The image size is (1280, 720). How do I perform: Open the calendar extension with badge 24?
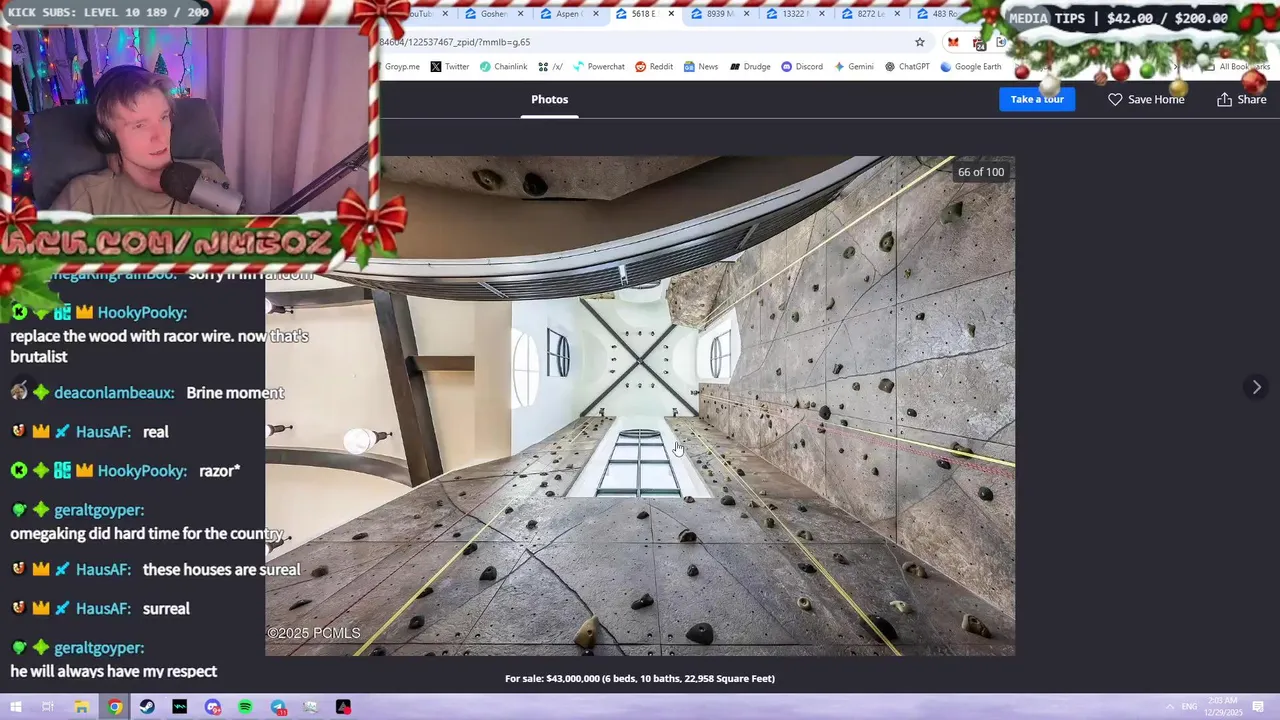pos(979,43)
